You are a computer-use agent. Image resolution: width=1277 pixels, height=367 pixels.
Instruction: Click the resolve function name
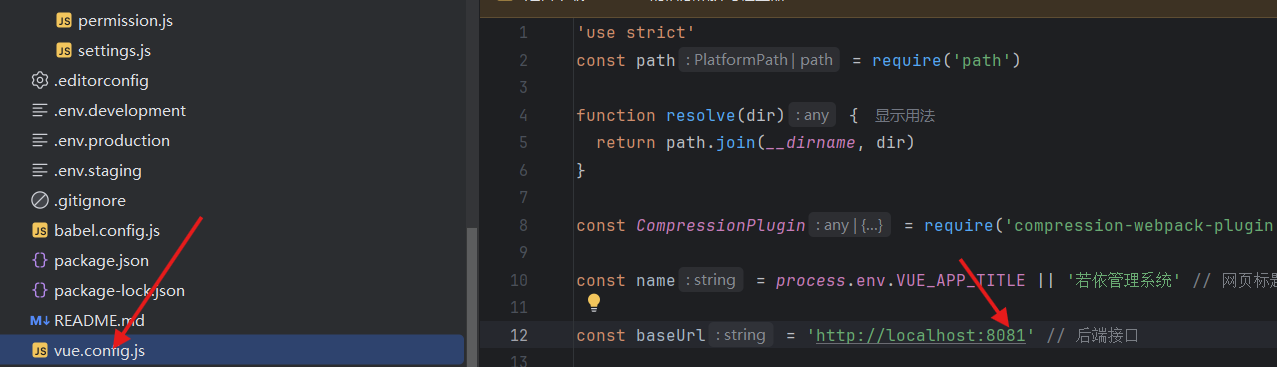(700, 115)
